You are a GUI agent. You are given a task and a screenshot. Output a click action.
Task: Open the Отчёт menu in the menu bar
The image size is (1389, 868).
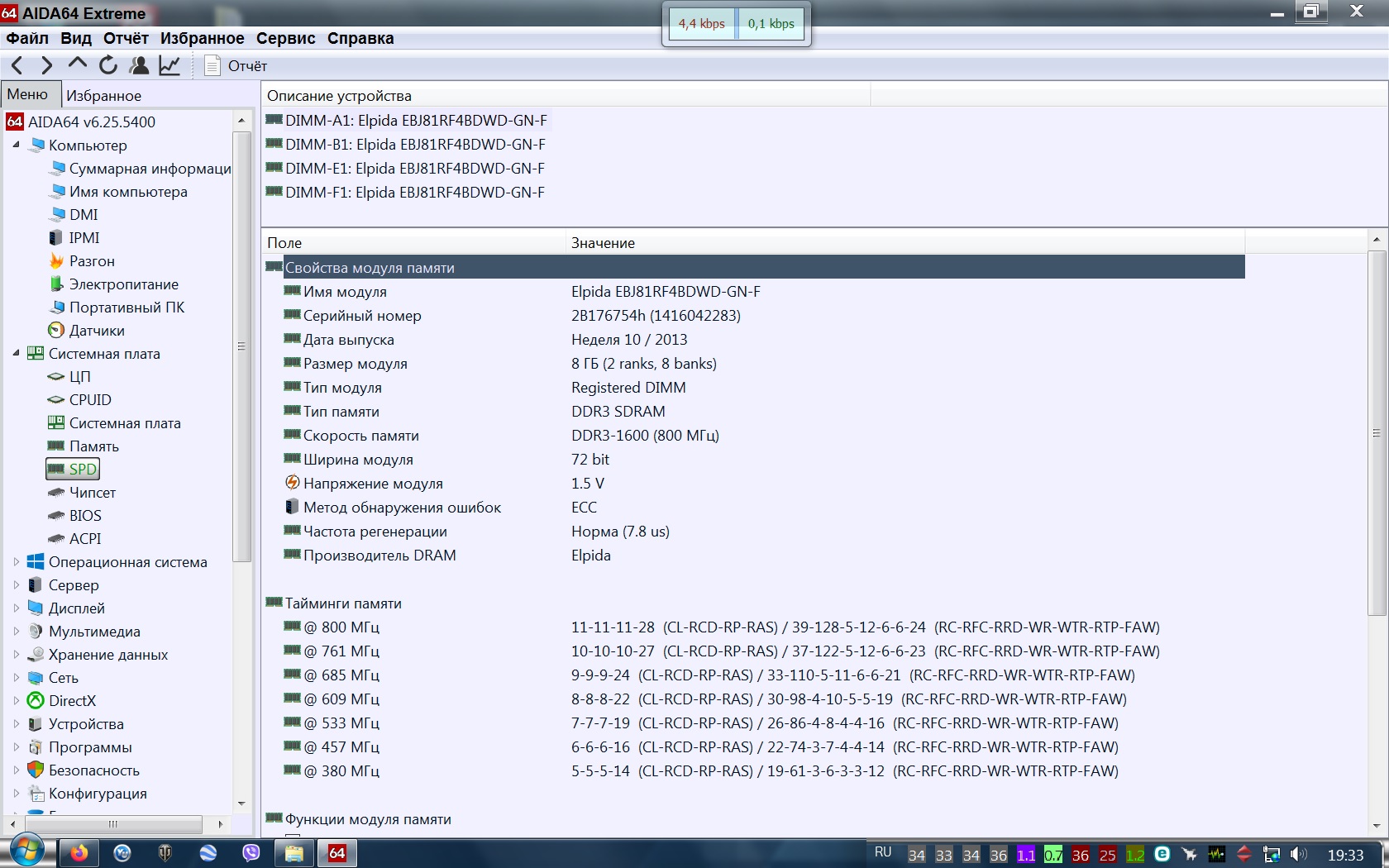(126, 38)
